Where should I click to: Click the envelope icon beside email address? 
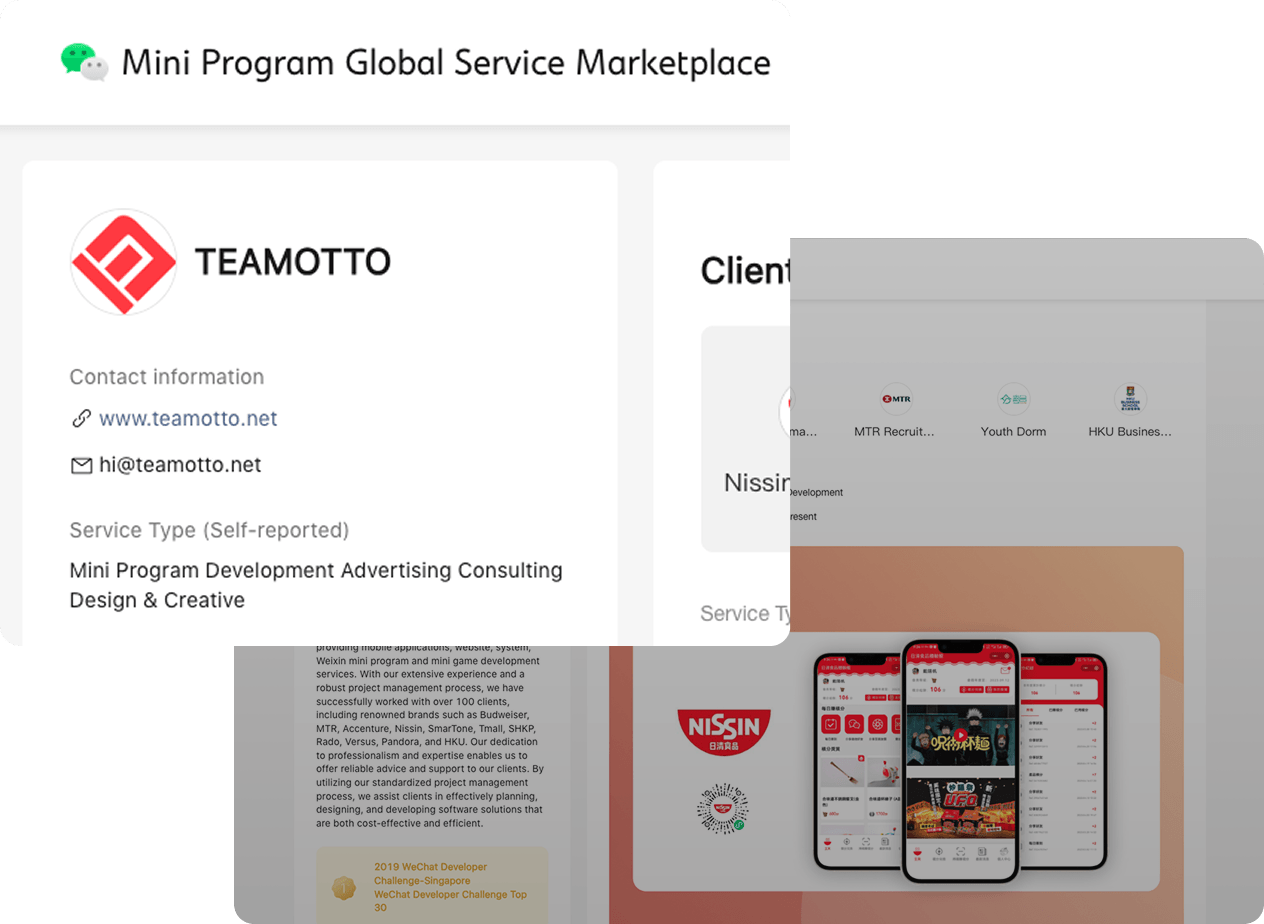[x=81, y=465]
